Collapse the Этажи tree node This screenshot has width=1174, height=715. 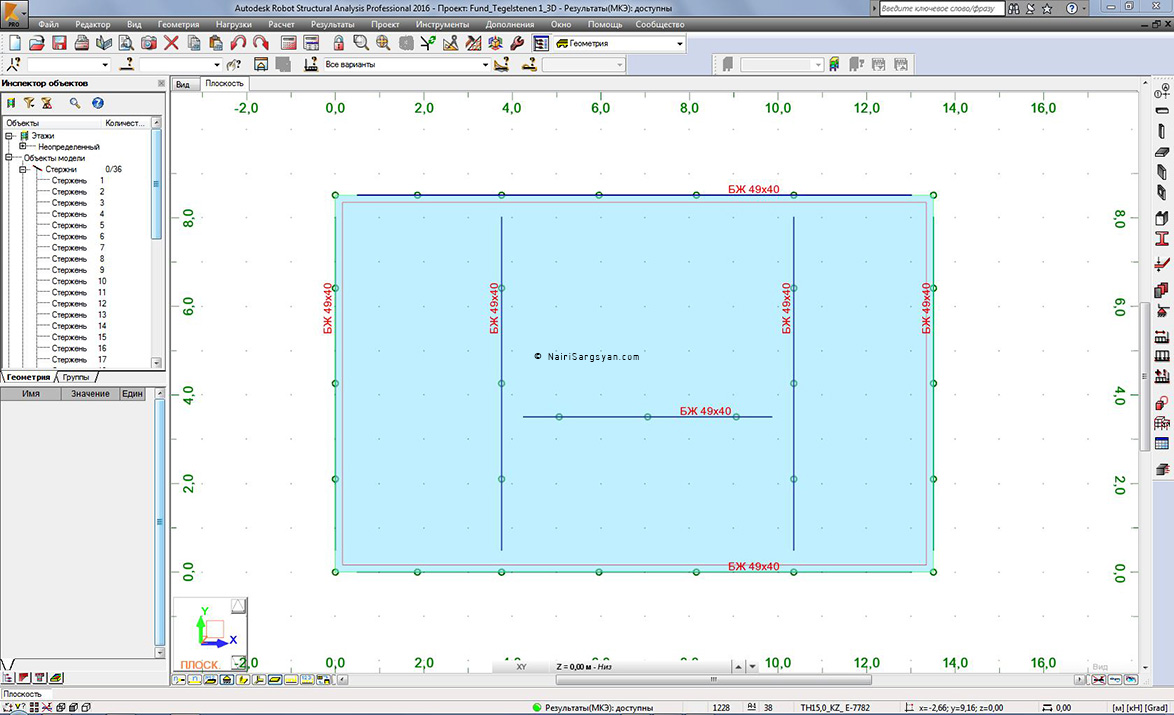[x=10, y=136]
